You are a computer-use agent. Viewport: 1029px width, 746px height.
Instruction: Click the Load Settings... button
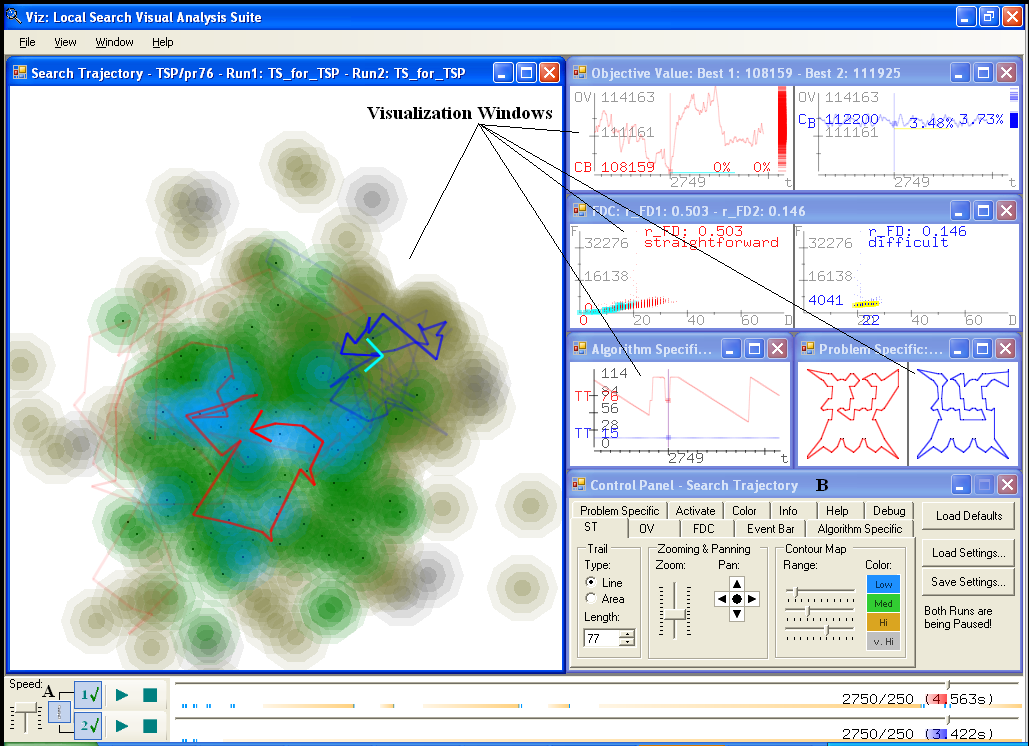pyautogui.click(x=969, y=552)
